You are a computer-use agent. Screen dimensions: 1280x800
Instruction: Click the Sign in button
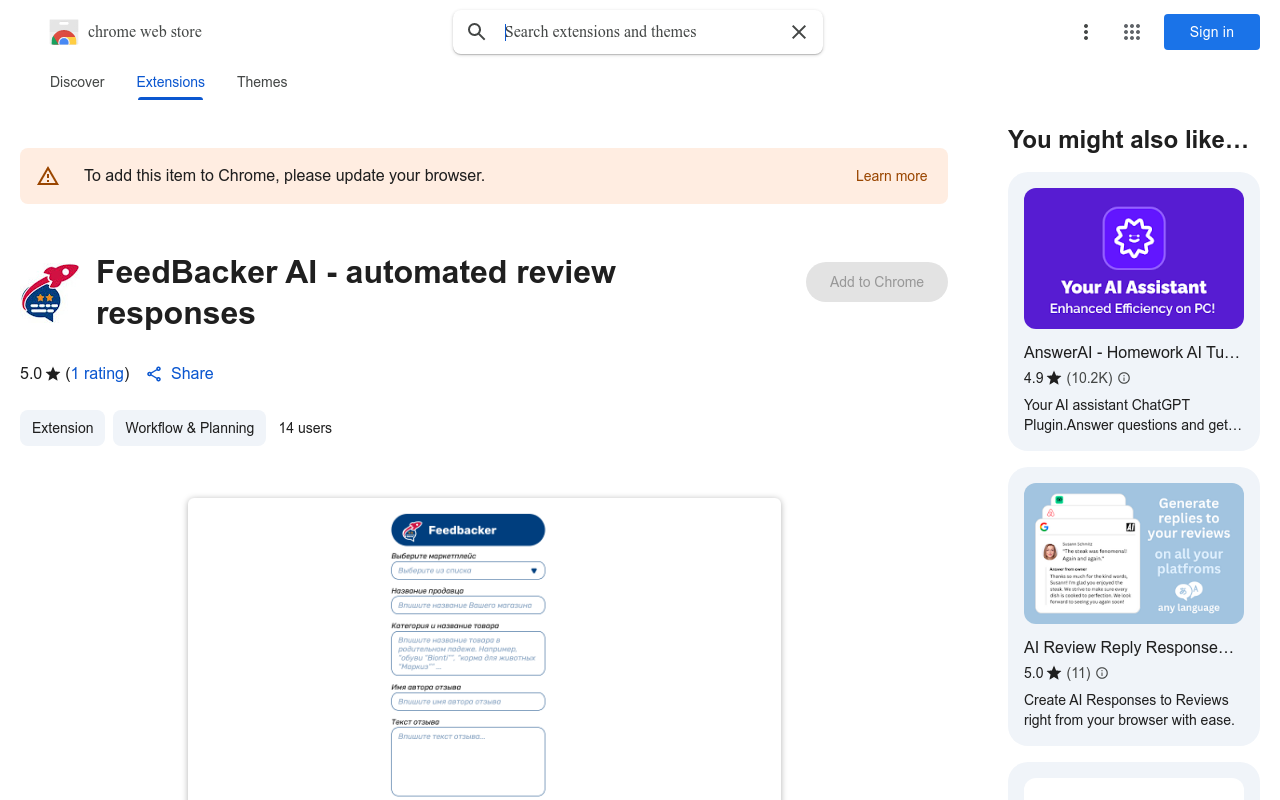1212,32
